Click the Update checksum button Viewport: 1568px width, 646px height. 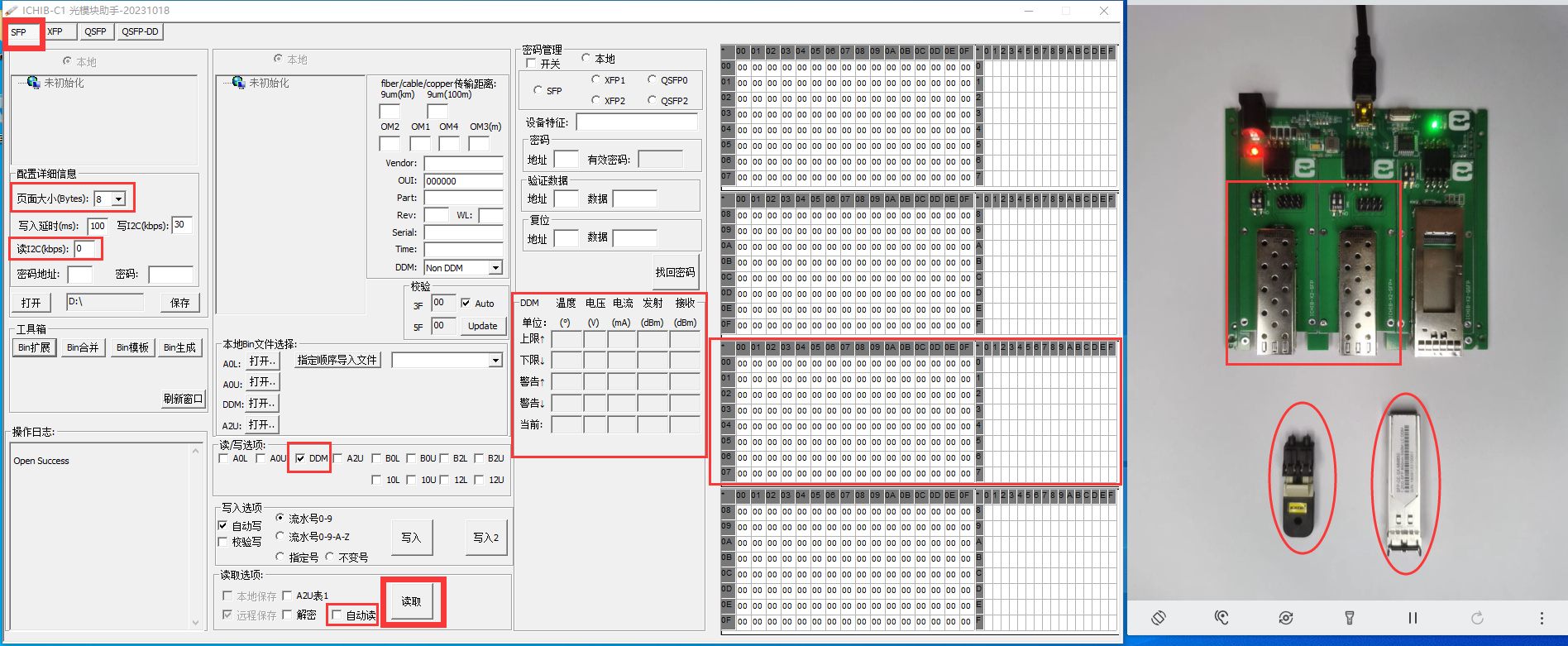[482, 326]
